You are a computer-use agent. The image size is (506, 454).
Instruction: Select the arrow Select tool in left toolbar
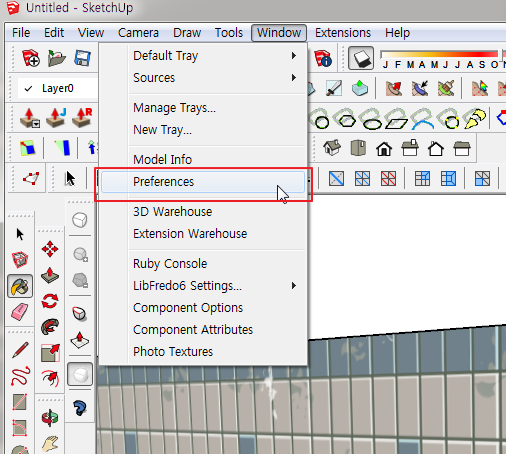click(20, 234)
